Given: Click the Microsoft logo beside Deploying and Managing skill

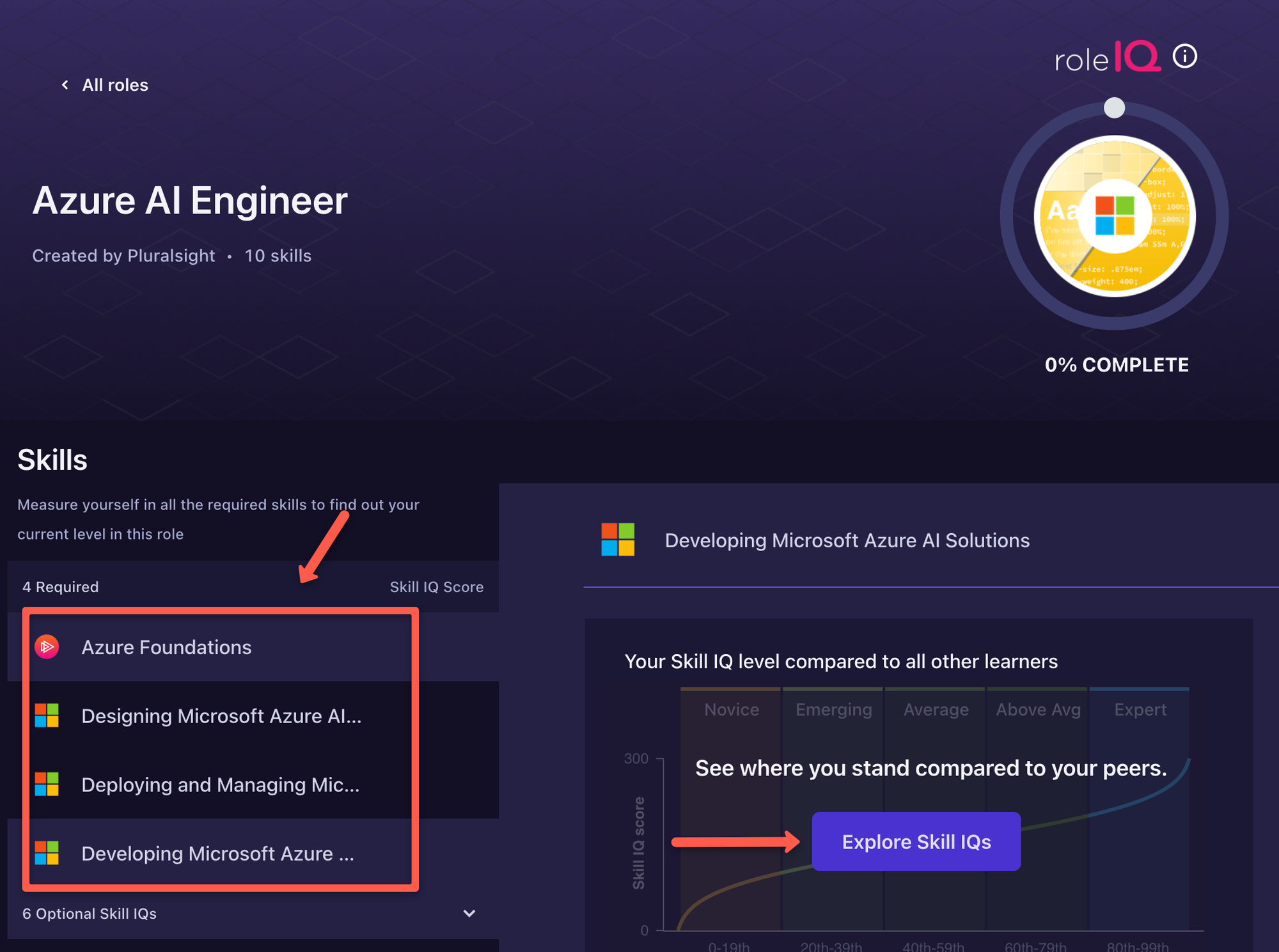Looking at the screenshot, I should pos(46,784).
